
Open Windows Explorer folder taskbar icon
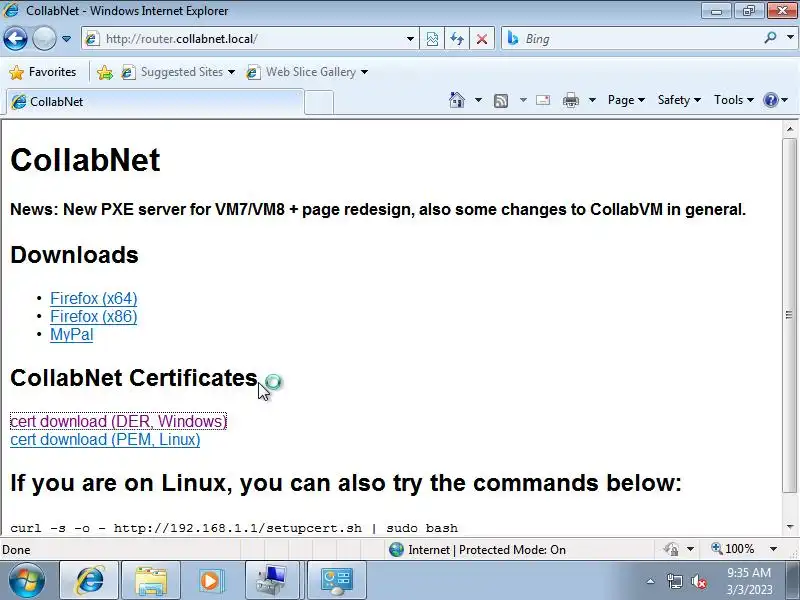[x=151, y=580]
